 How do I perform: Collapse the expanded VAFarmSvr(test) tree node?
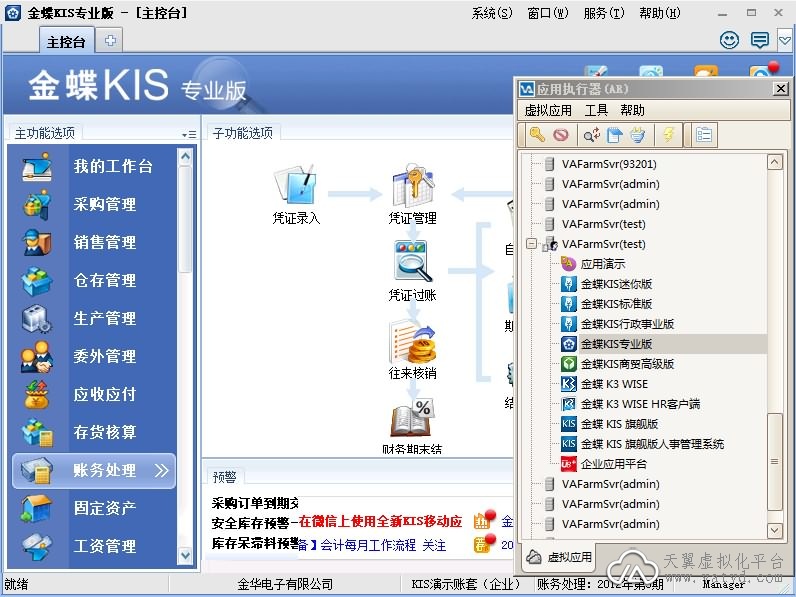pyautogui.click(x=531, y=244)
